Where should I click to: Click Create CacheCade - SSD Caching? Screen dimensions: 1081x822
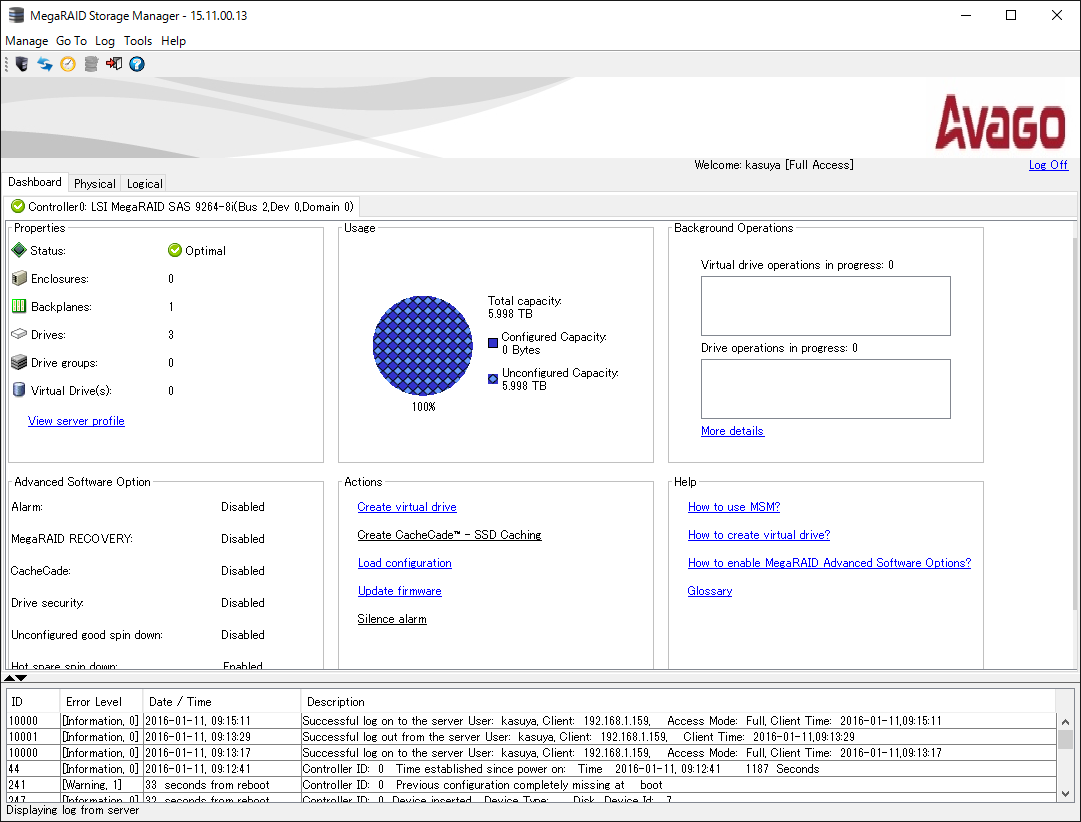(449, 535)
